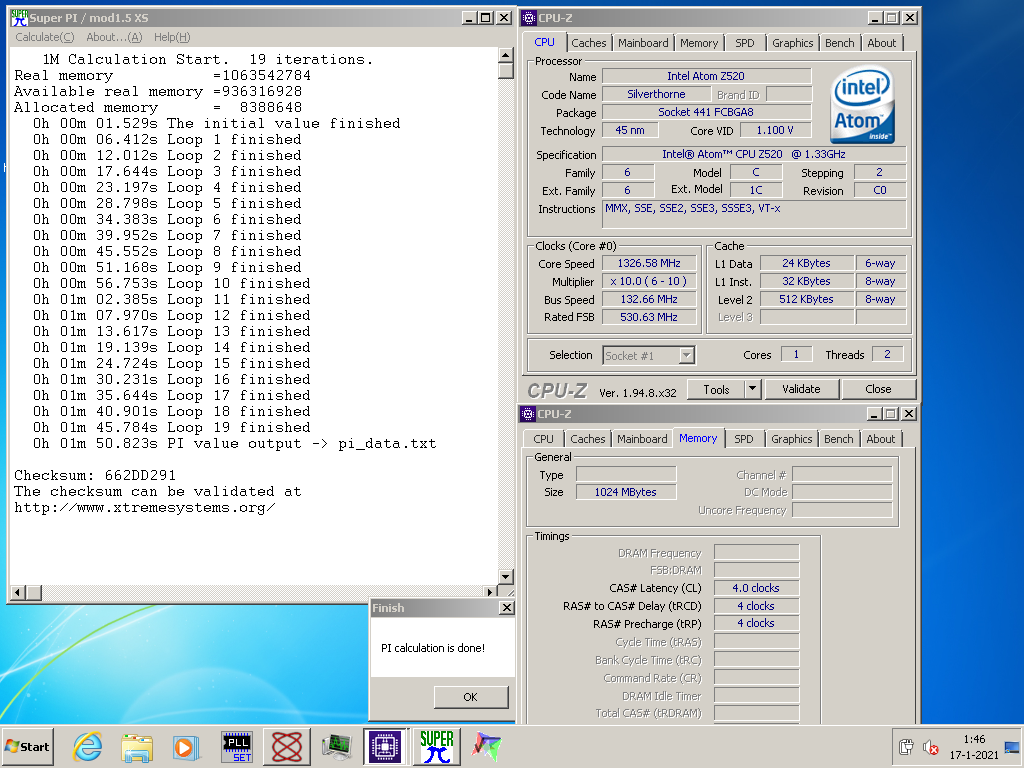Switch to Mainboard tab in top CPU-Z

click(643, 43)
